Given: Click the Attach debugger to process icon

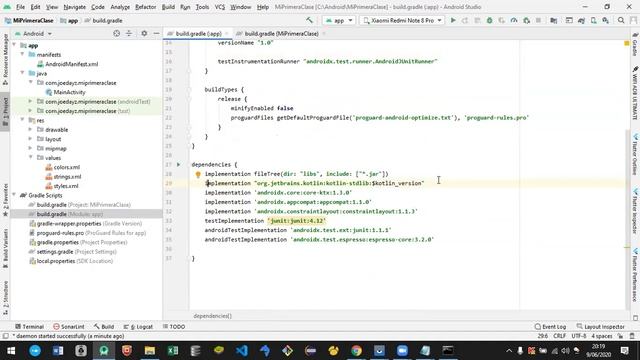Looking at the screenshot, I should click(x=527, y=20).
